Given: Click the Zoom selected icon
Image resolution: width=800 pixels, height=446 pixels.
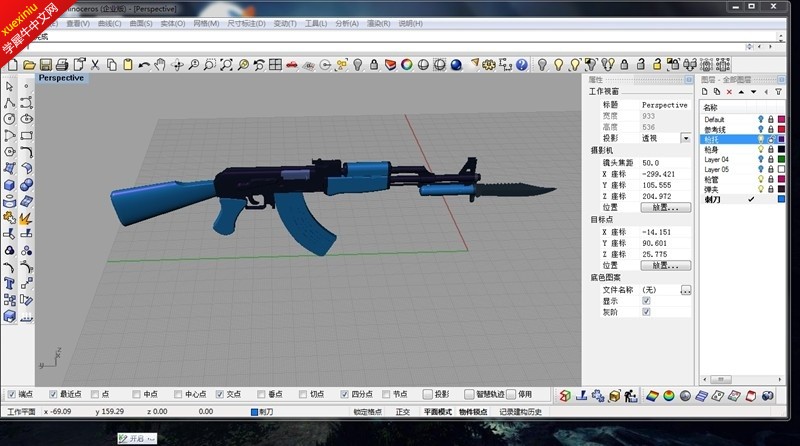Looking at the screenshot, I should 243,65.
